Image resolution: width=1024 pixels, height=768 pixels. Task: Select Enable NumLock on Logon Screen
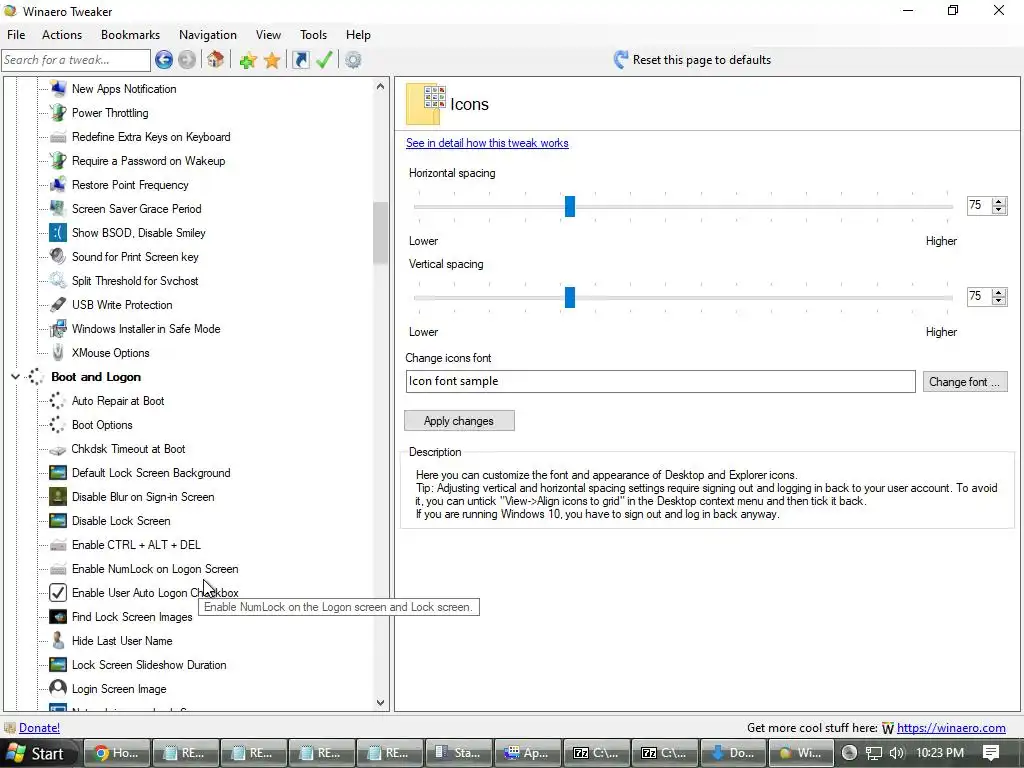[155, 569]
